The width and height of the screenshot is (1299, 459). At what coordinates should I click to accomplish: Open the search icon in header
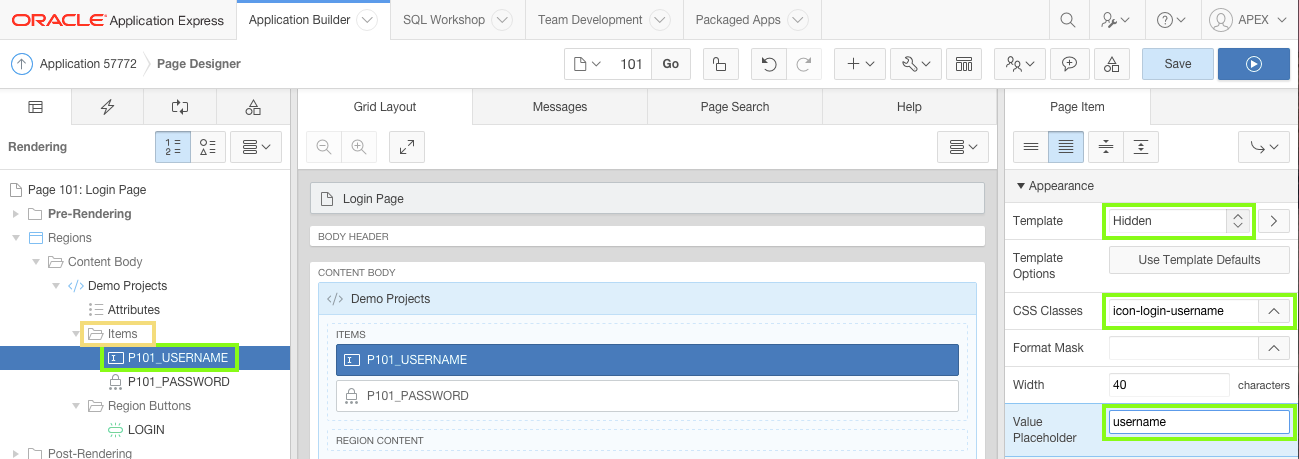[x=1068, y=20]
